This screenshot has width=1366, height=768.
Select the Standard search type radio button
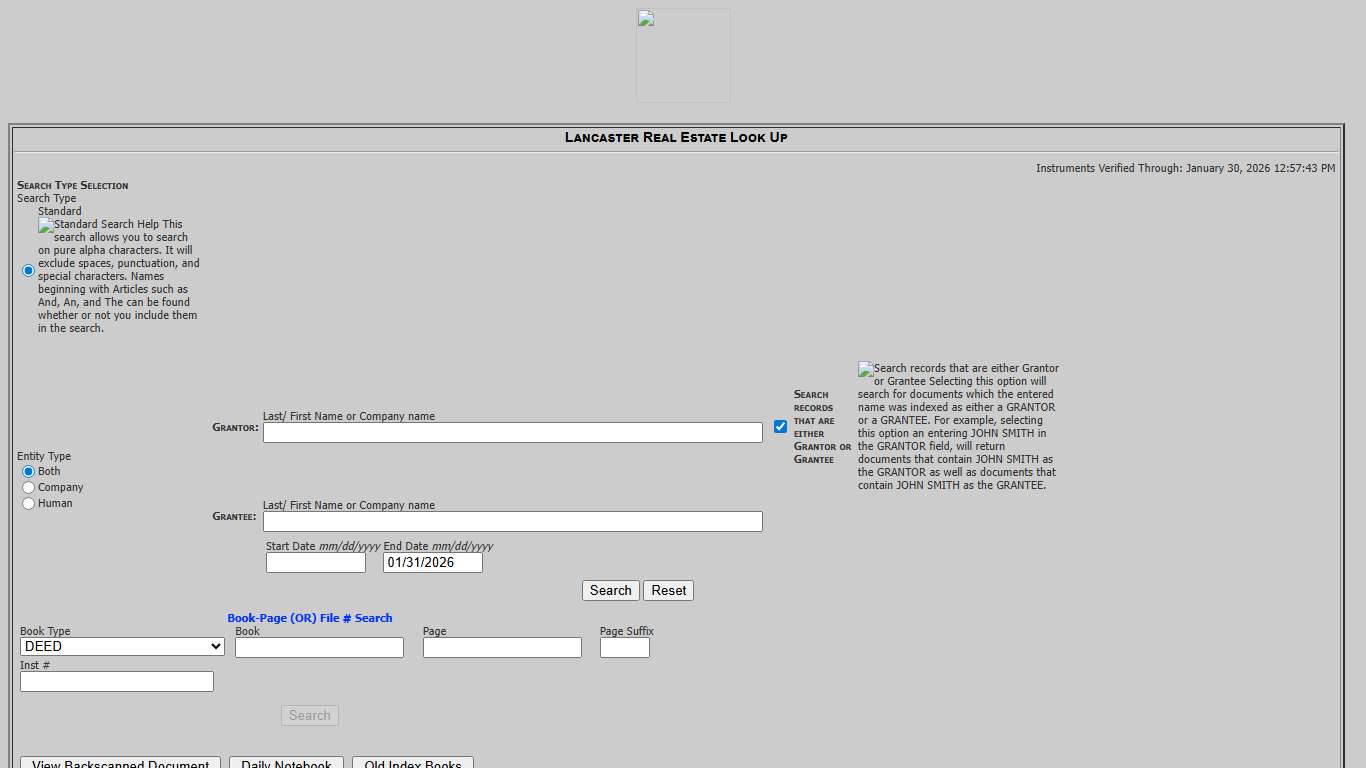click(x=28, y=270)
